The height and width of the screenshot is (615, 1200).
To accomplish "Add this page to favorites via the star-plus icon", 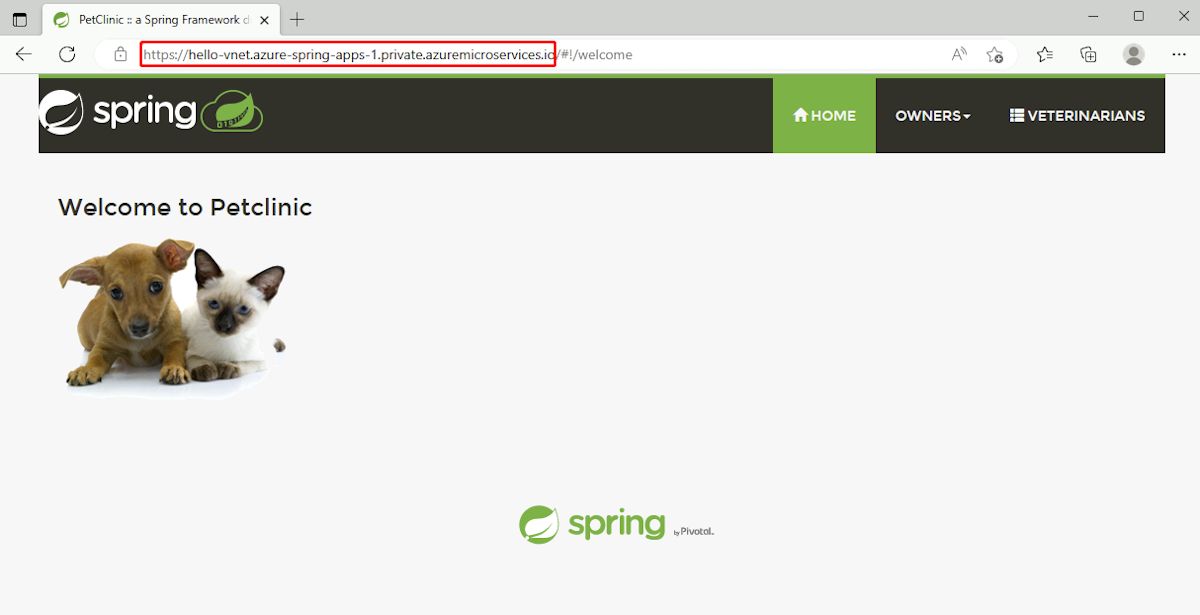I will coord(994,54).
